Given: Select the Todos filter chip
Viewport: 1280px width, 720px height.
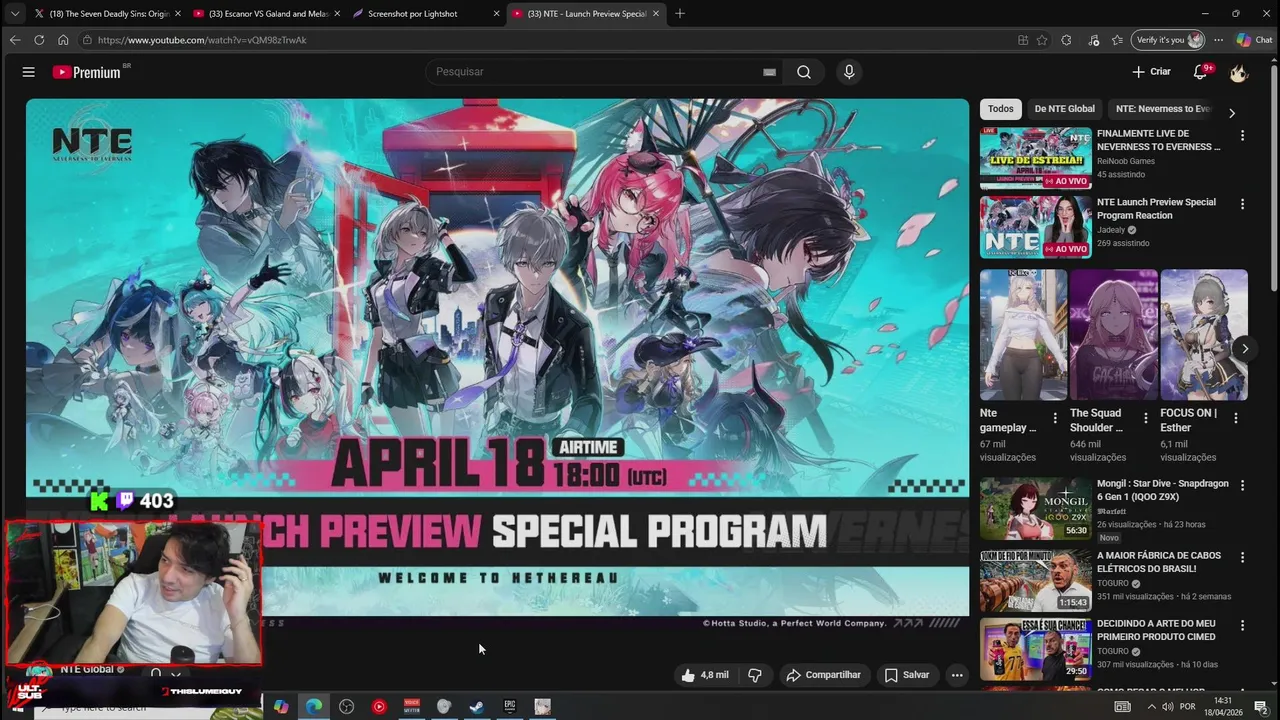Looking at the screenshot, I should pyautogui.click(x=1000, y=109).
